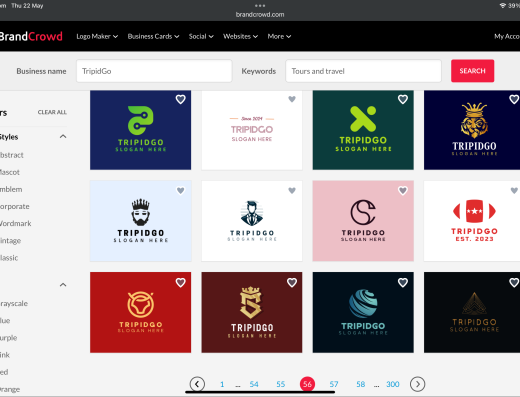This screenshot has height=397, width=520.
Task: Tap the three-dots multitasking indicator
Action: 260,6
